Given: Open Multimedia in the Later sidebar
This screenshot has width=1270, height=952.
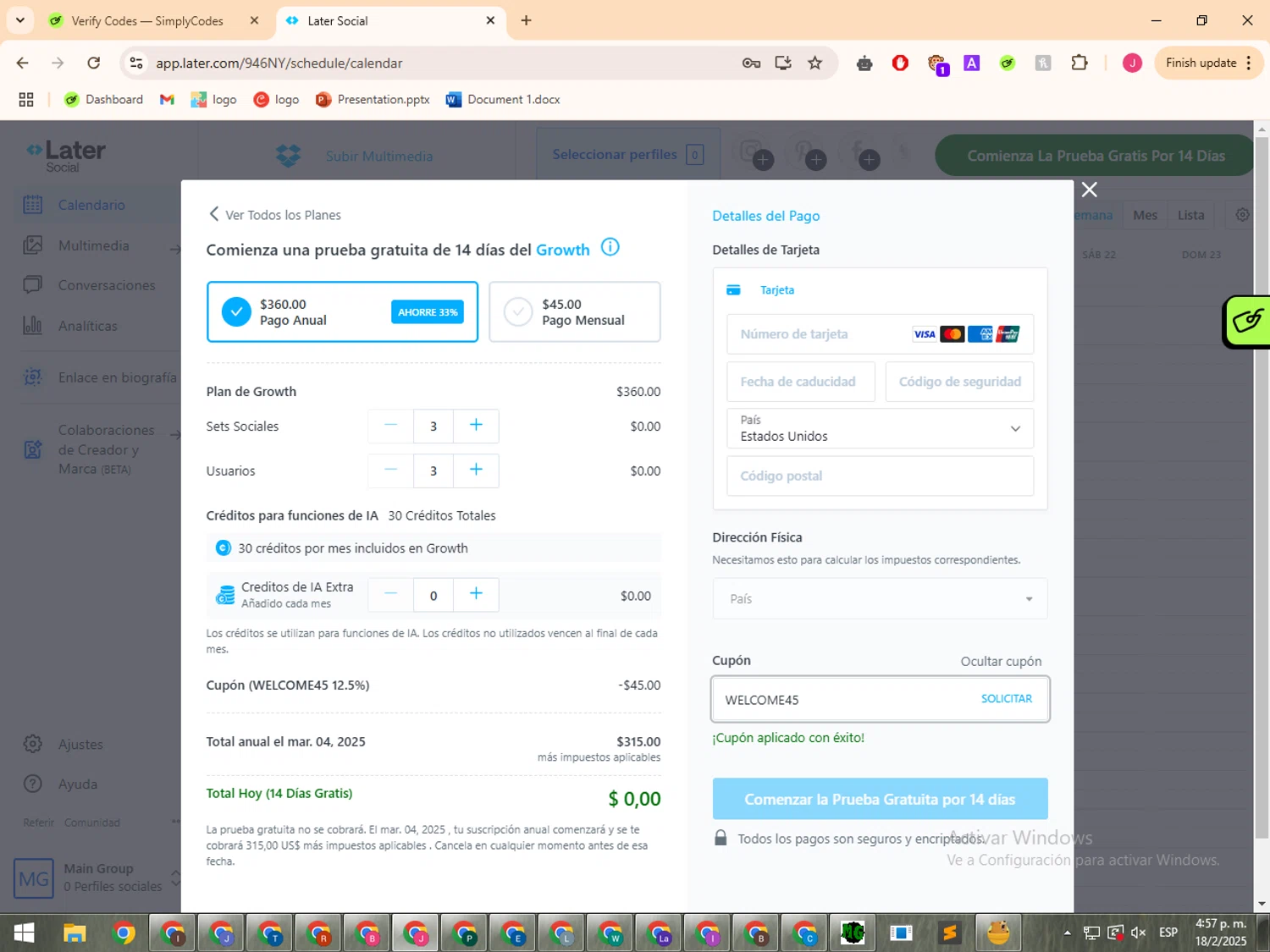Looking at the screenshot, I should coord(94,245).
